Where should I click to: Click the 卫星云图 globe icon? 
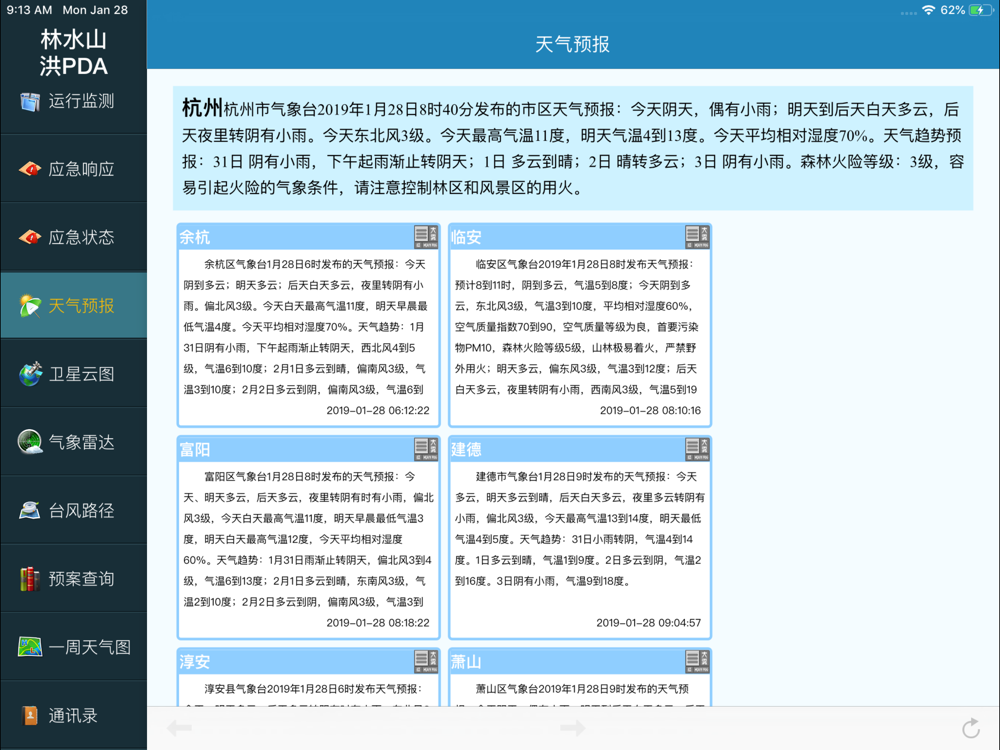point(30,374)
